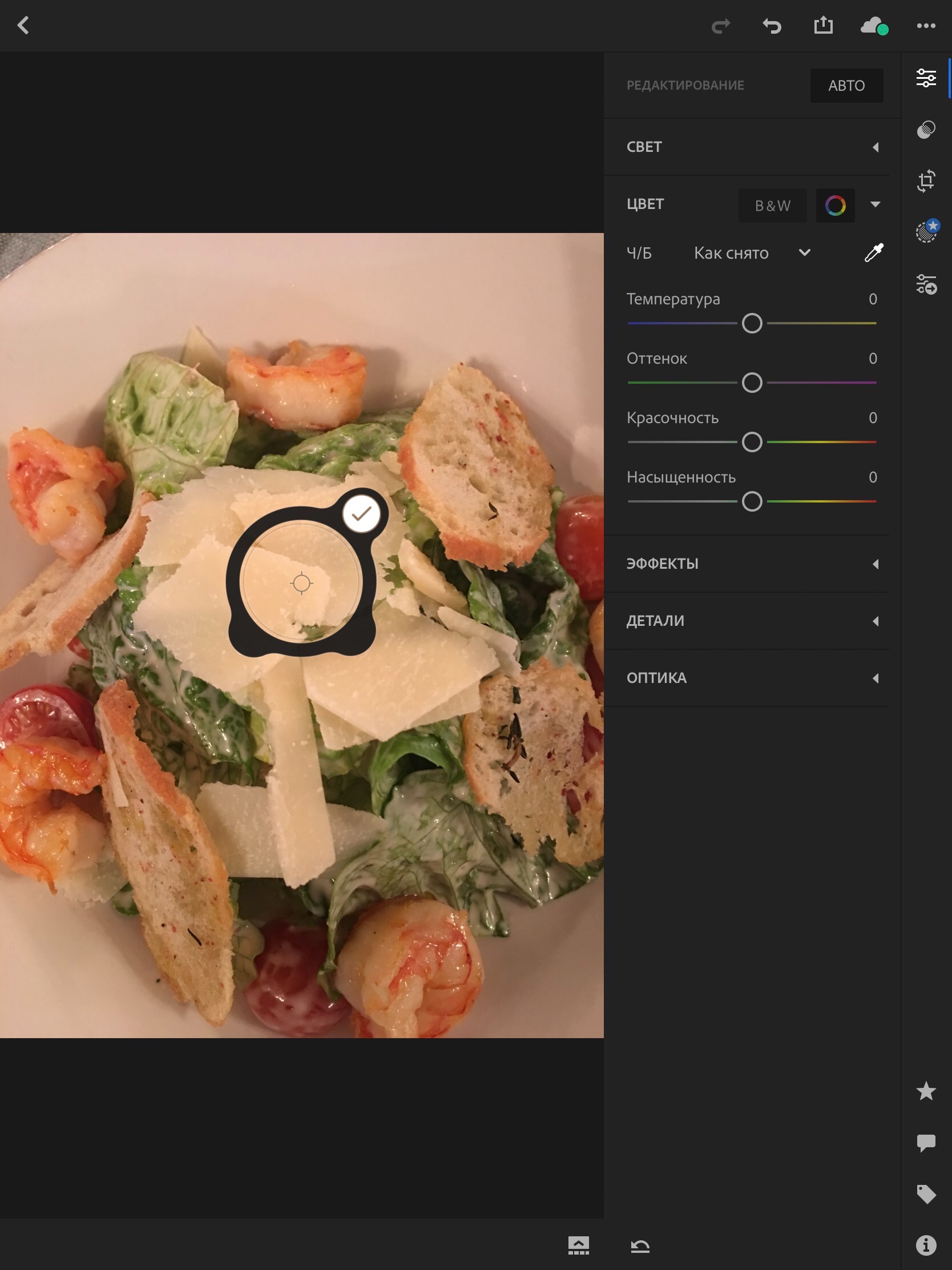The image size is (952, 1270).
Task: Click the РЕДАКТИРОВАНИЕ panel title
Action: [x=685, y=86]
